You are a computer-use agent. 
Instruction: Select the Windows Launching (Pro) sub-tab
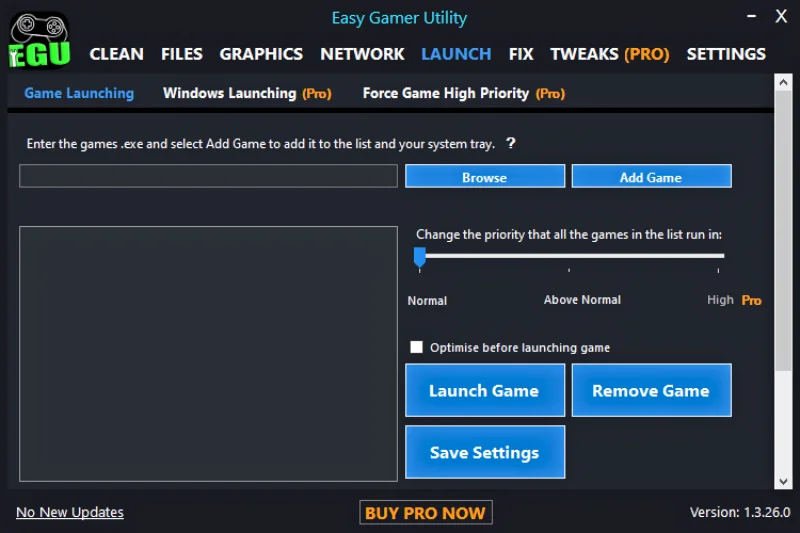pyautogui.click(x=246, y=93)
